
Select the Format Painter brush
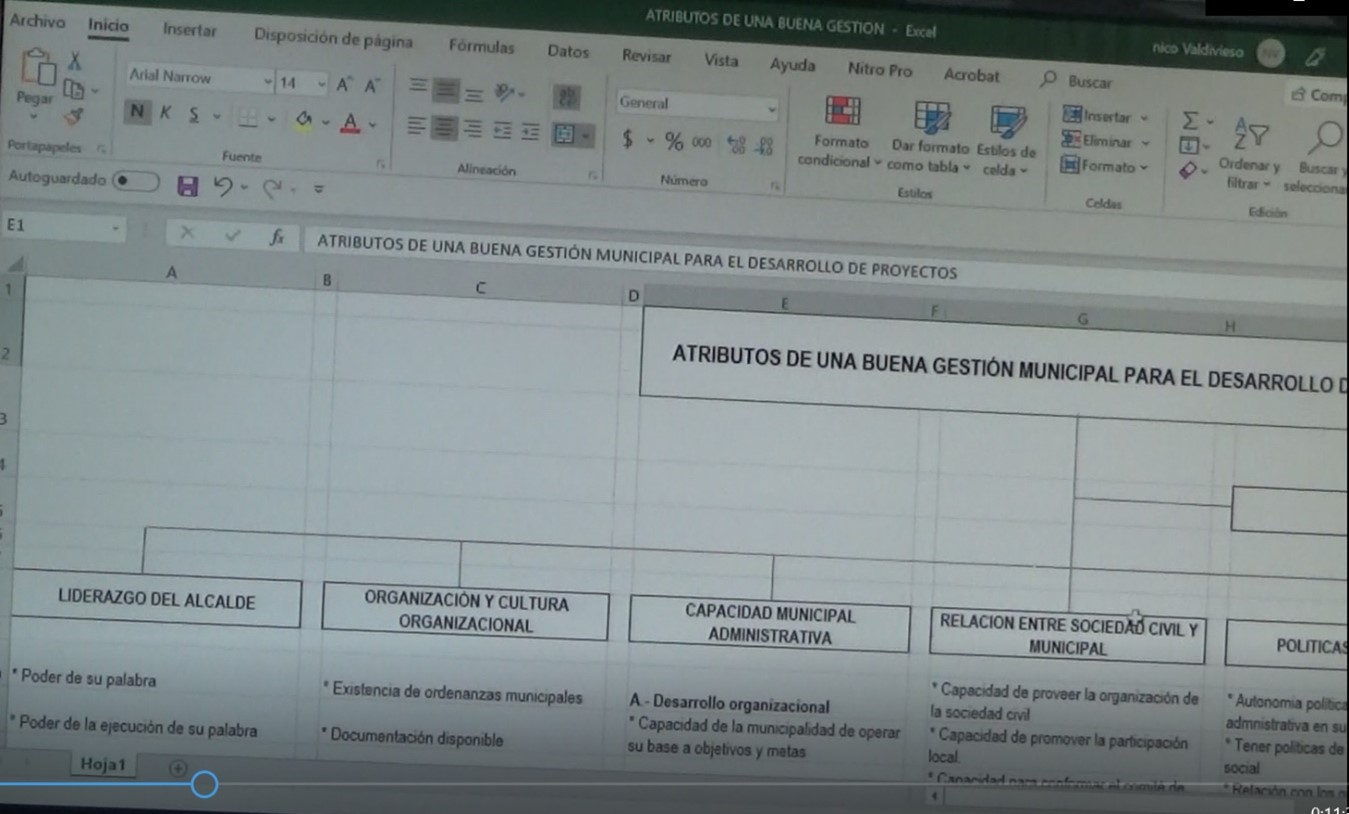pos(72,117)
